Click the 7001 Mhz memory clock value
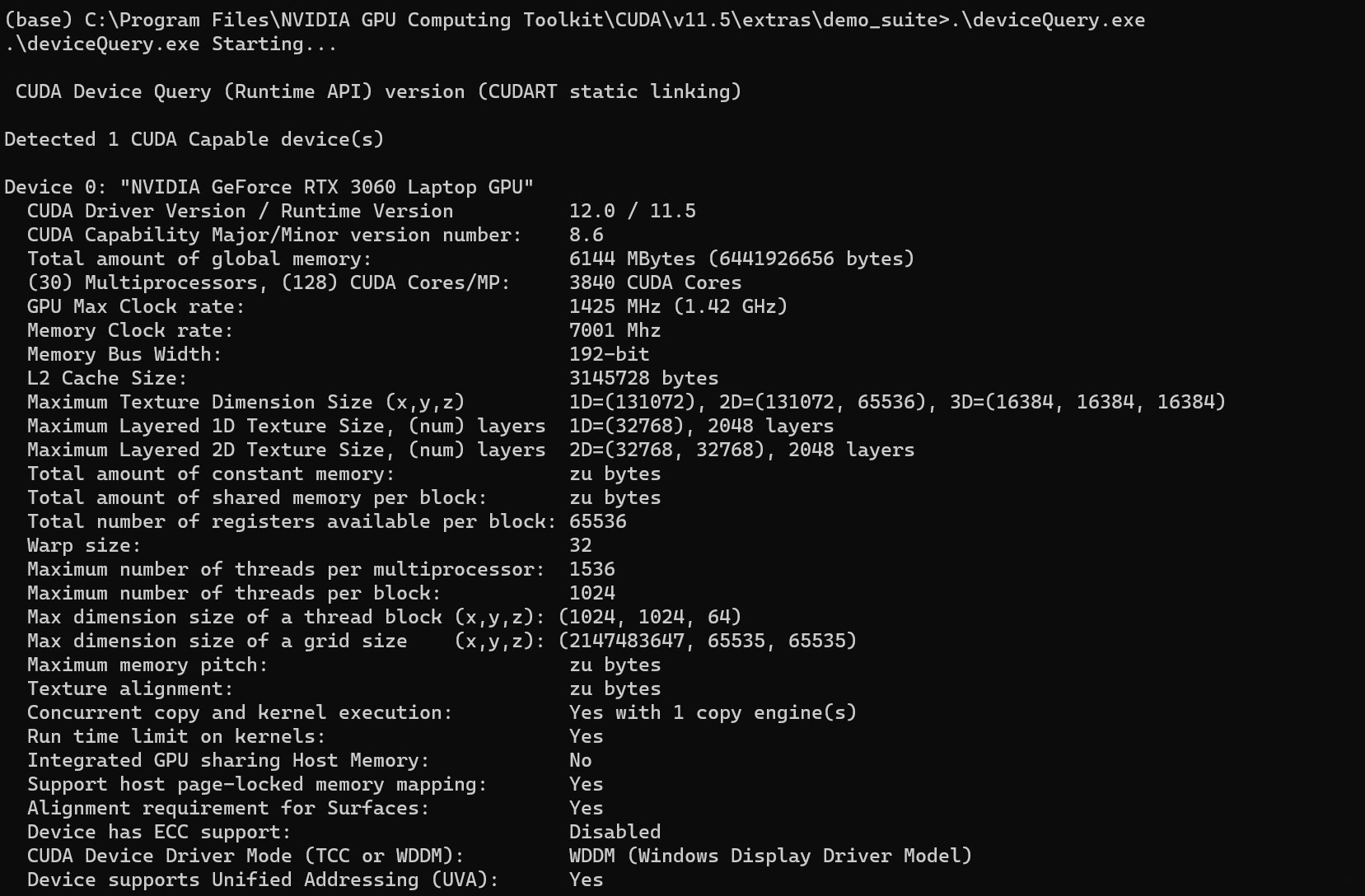The width and height of the screenshot is (1365, 896). tap(615, 330)
